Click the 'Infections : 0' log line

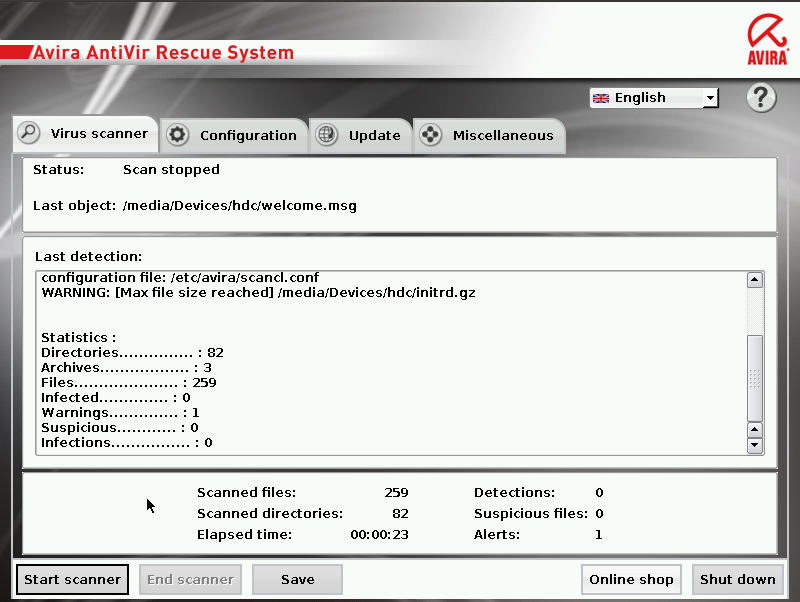click(127, 442)
